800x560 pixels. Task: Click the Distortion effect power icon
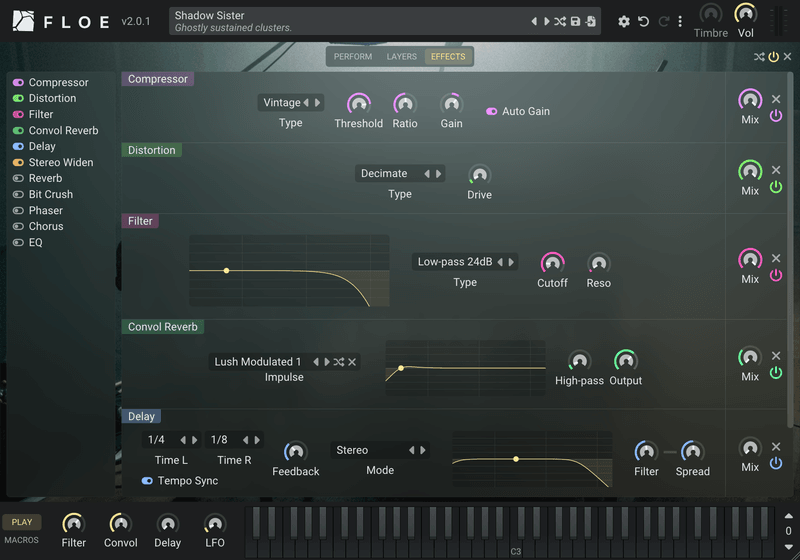pyautogui.click(x=776, y=187)
